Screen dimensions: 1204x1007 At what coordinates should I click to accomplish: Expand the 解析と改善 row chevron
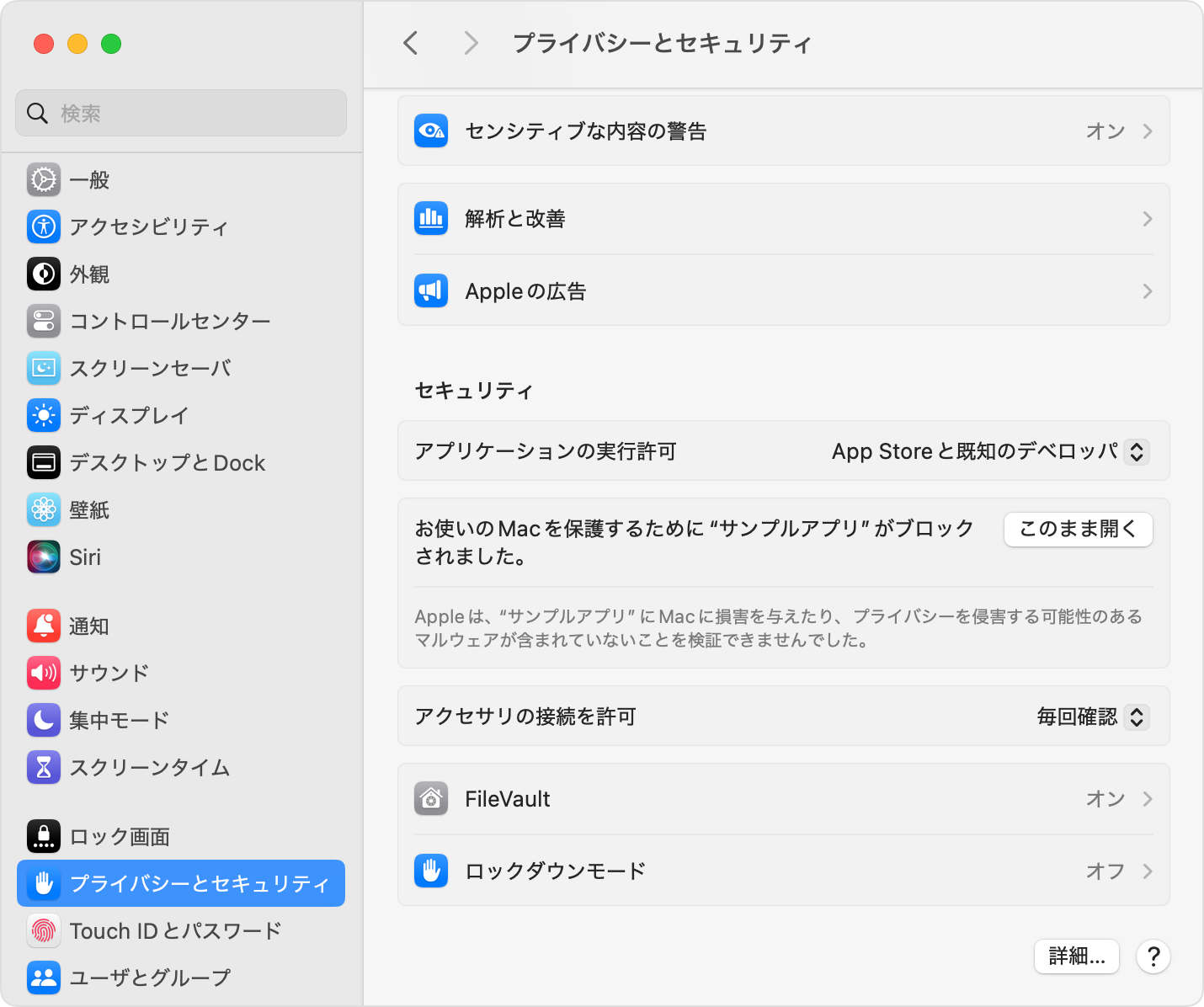click(x=1147, y=218)
